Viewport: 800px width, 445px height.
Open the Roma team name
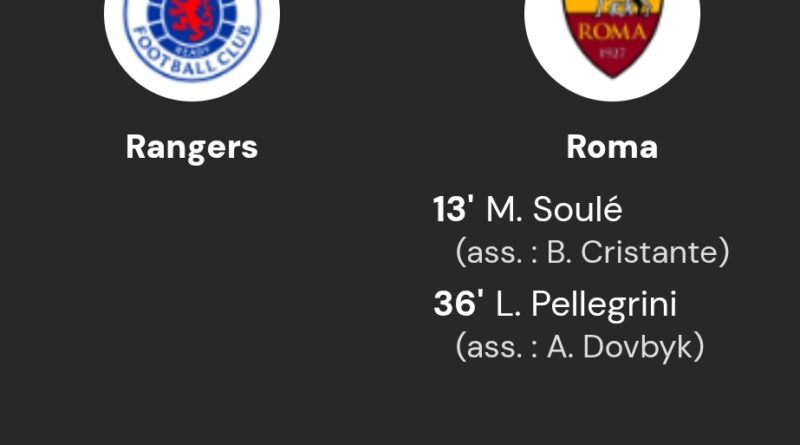[612, 147]
